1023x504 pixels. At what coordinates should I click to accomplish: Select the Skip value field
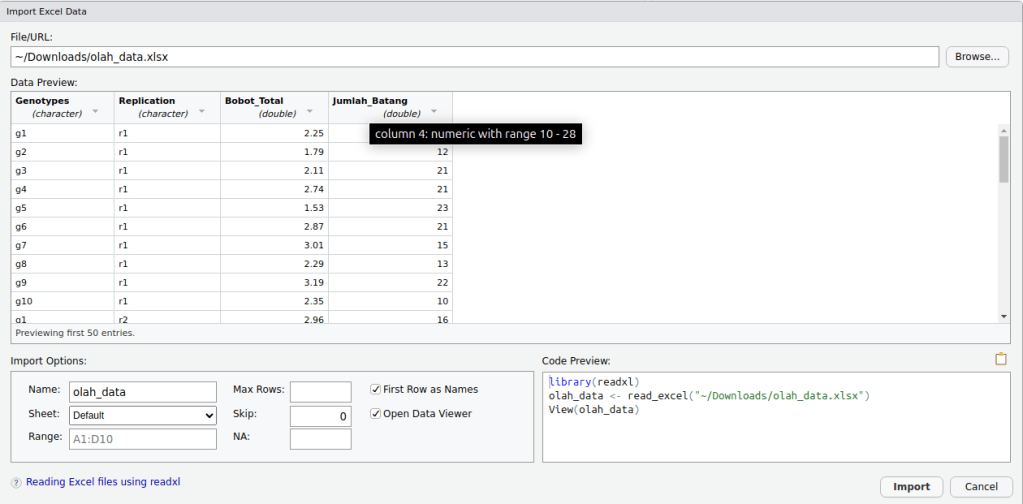[320, 416]
